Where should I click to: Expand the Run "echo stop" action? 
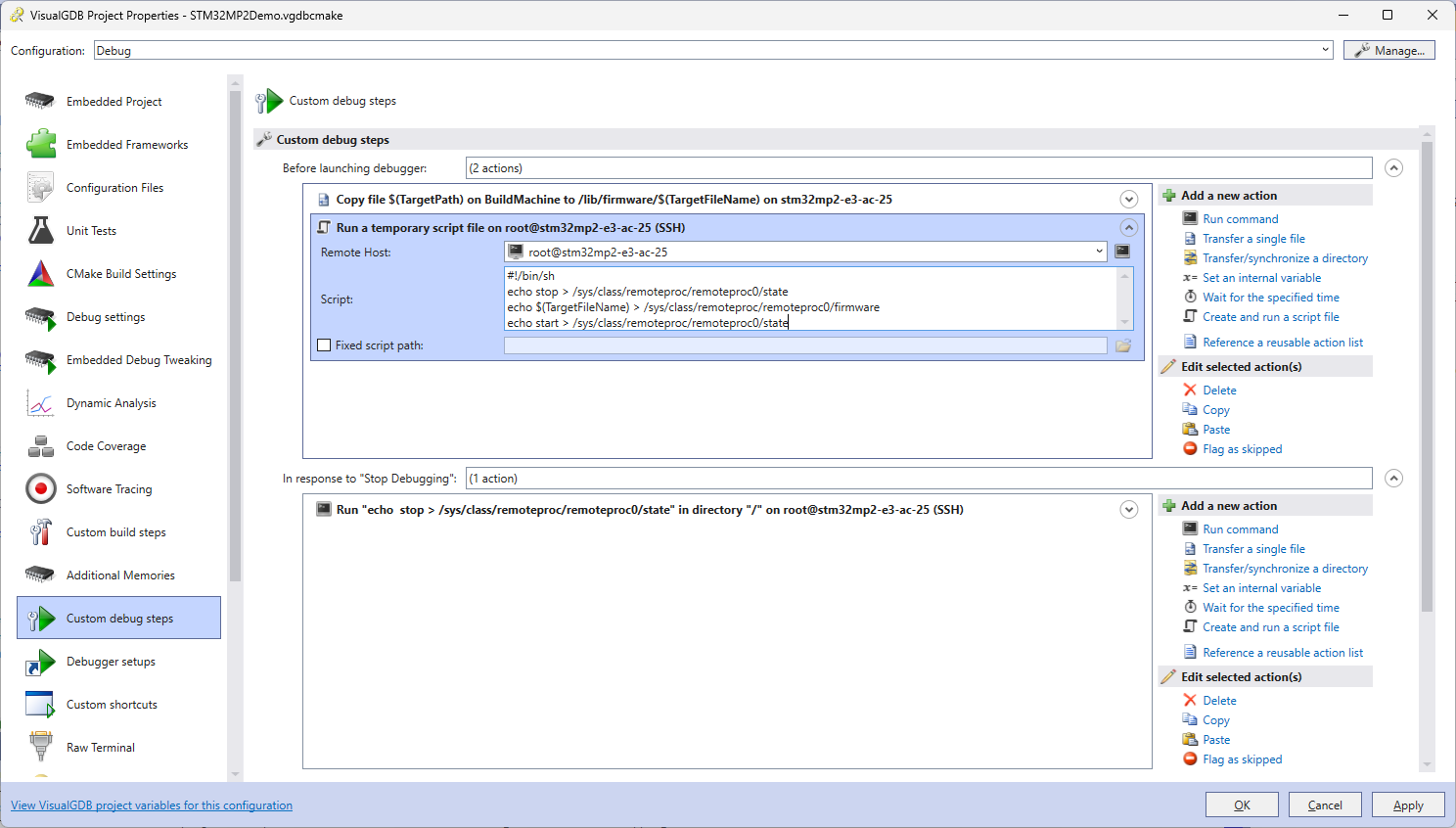[x=1129, y=510]
